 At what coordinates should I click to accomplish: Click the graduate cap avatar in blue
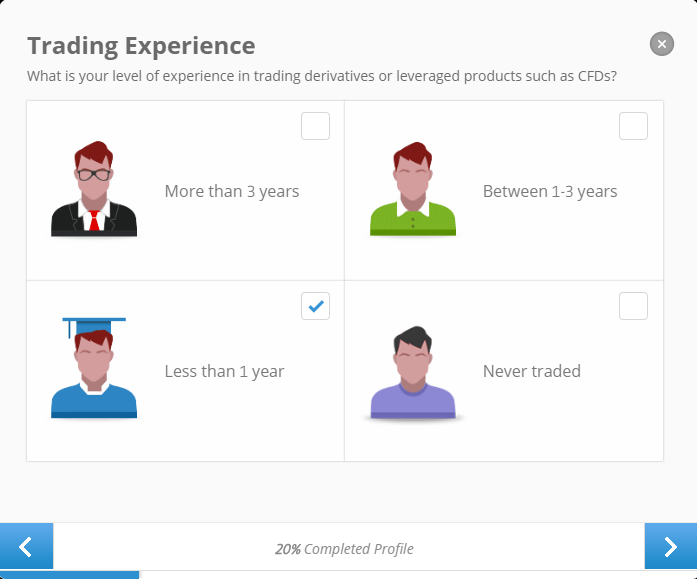point(94,368)
